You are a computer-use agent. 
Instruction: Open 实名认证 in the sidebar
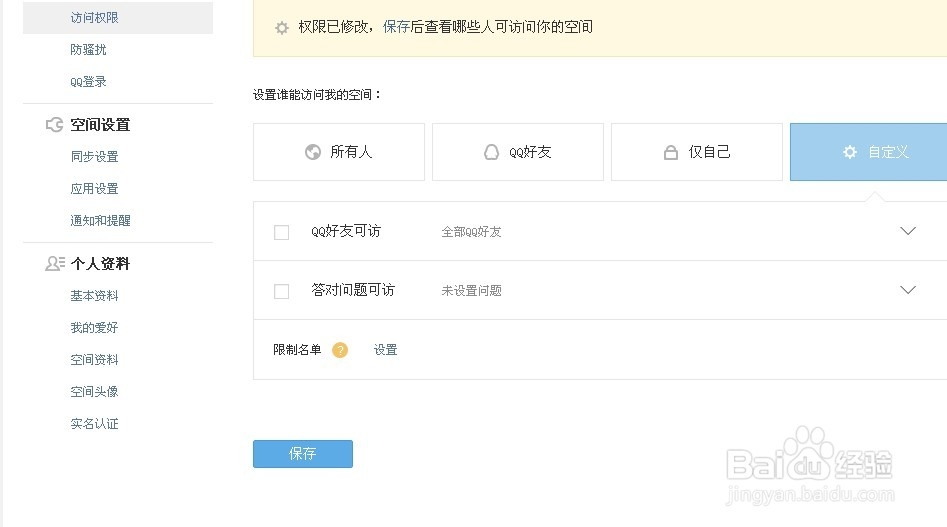coord(94,424)
